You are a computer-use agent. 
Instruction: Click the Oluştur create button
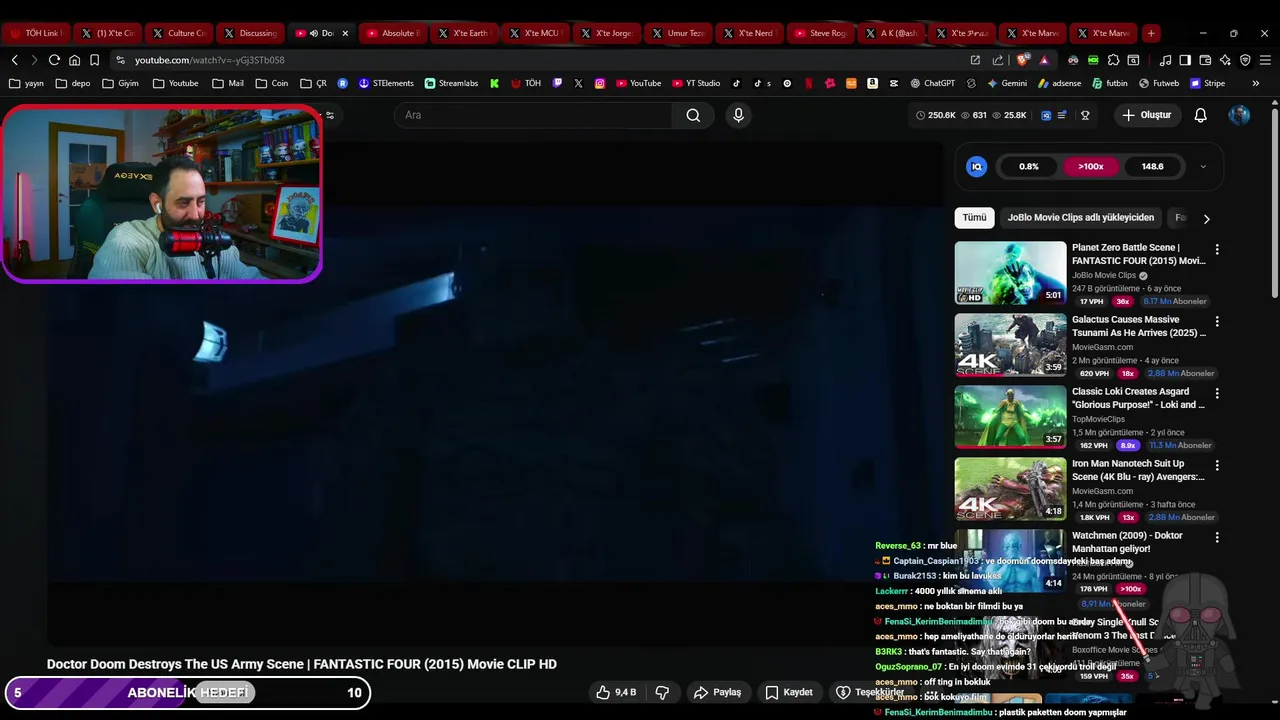1146,115
